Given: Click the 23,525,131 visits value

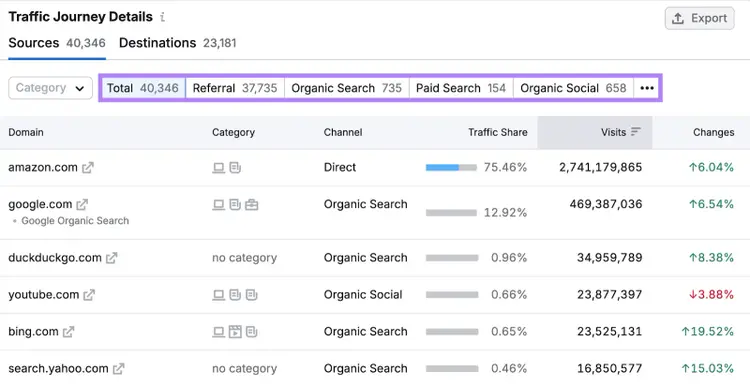Looking at the screenshot, I should (609, 331).
